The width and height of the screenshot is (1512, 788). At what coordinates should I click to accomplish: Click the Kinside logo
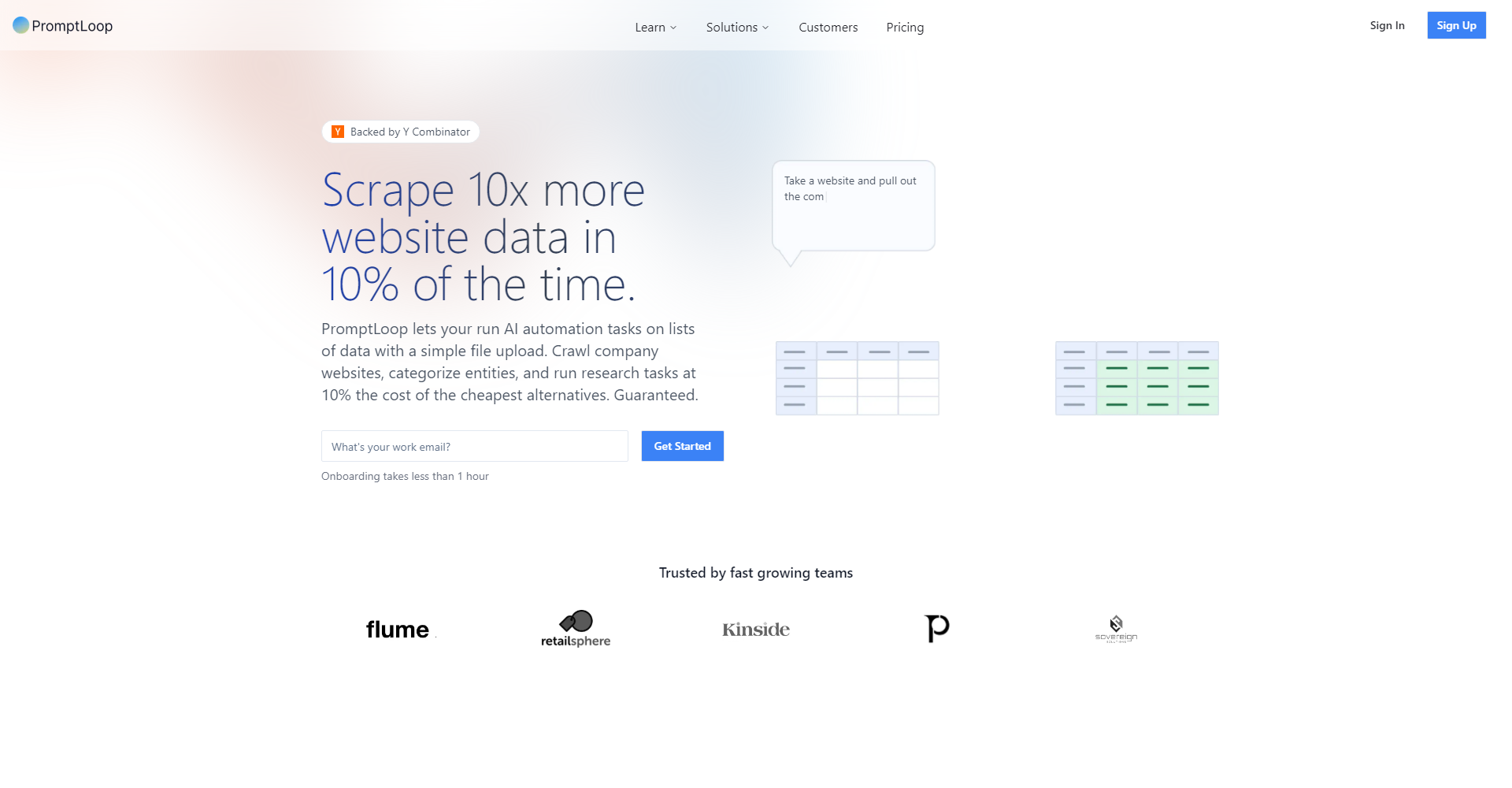pos(755,629)
